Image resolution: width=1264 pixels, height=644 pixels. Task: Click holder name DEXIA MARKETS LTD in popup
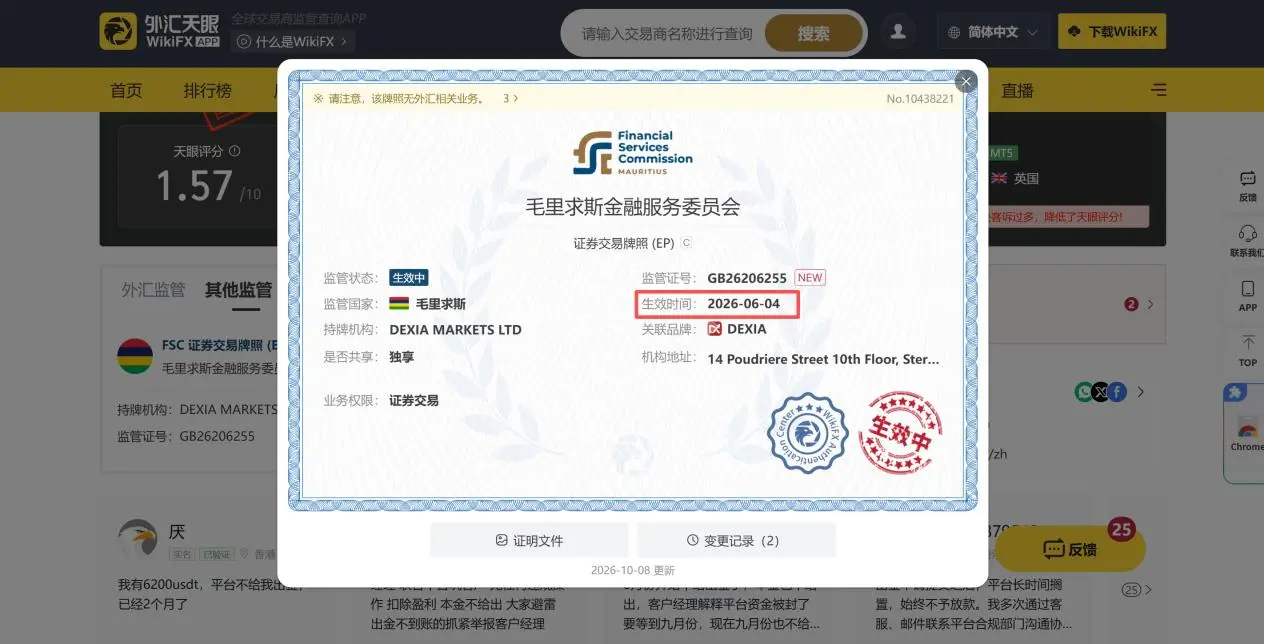point(455,330)
